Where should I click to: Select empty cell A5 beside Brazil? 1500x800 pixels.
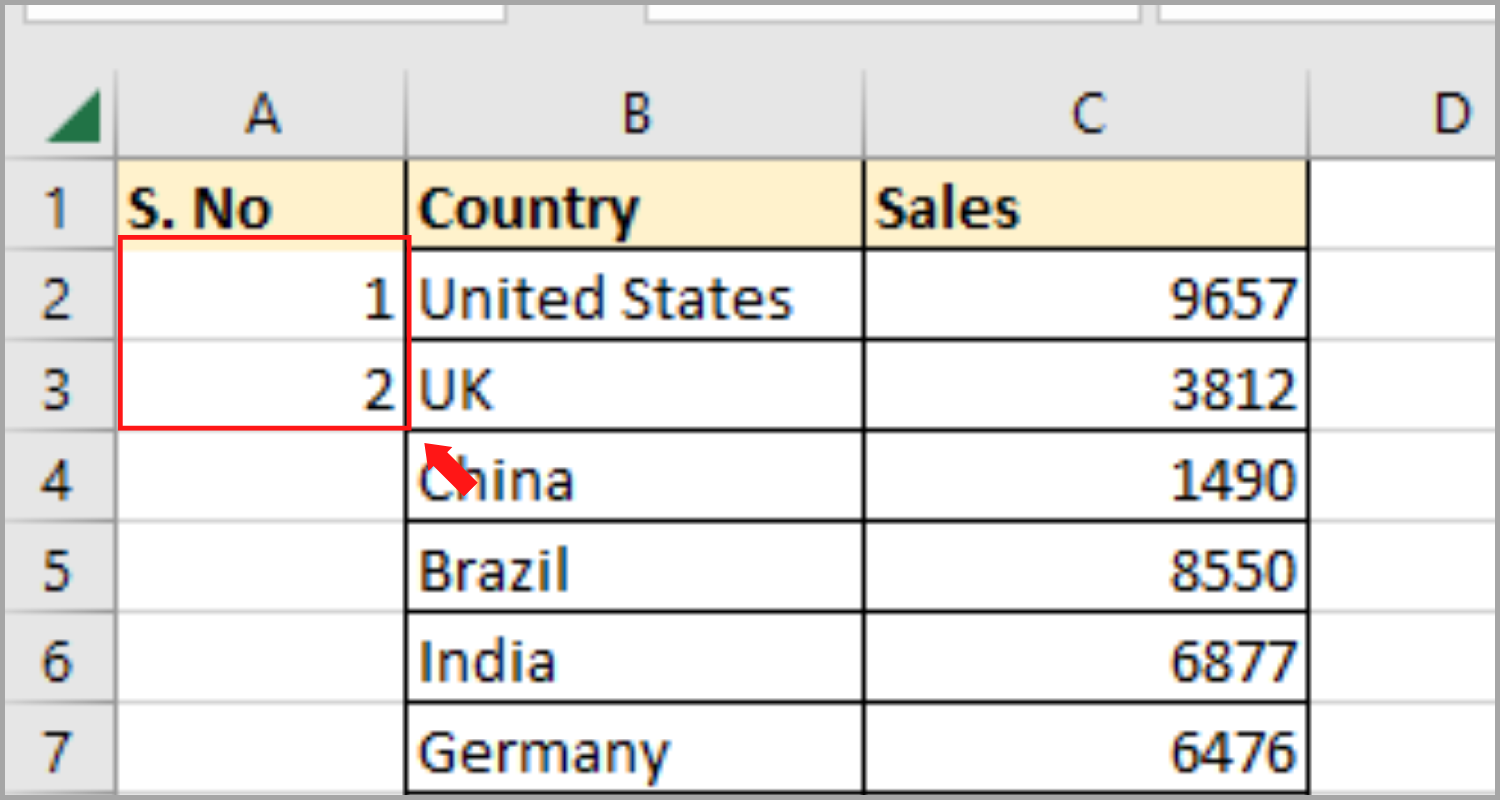point(262,569)
